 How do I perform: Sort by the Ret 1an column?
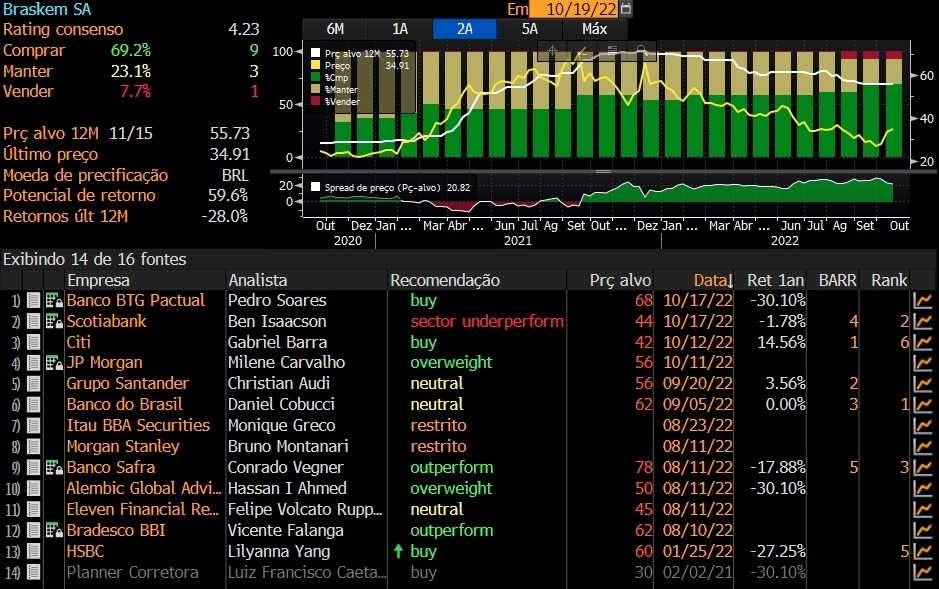pos(776,280)
